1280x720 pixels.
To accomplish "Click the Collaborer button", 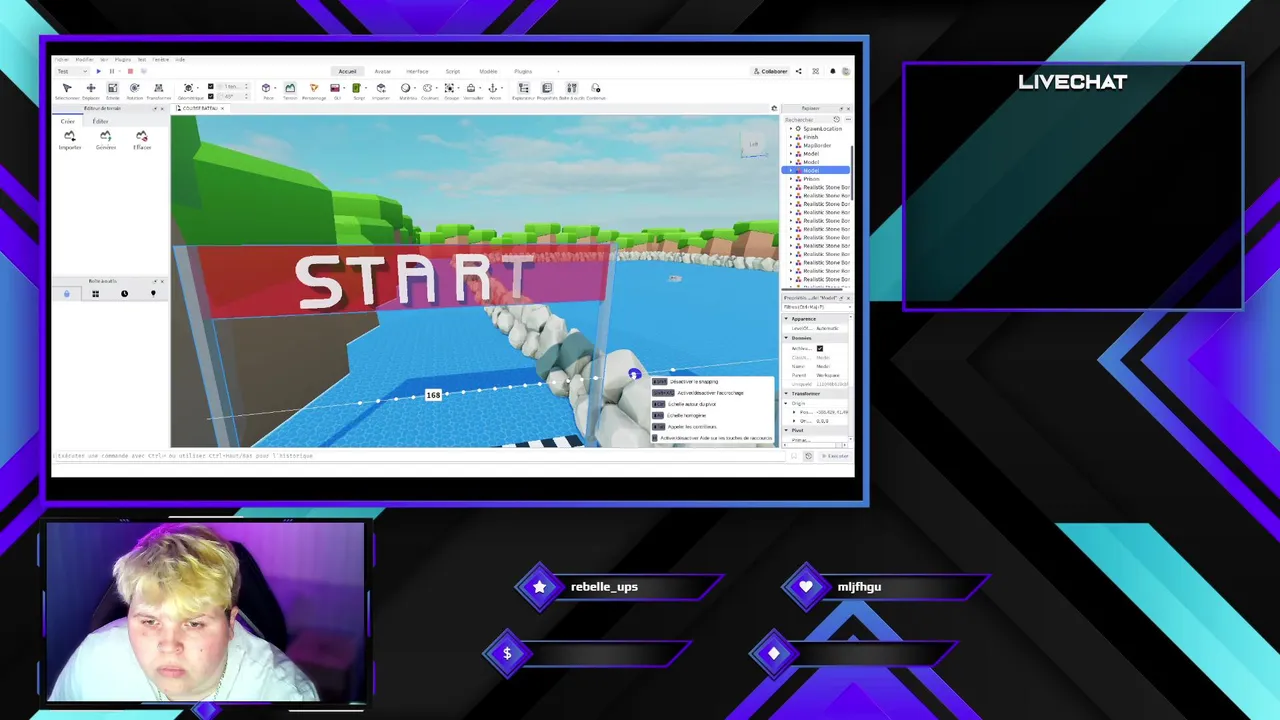I will pyautogui.click(x=770, y=71).
